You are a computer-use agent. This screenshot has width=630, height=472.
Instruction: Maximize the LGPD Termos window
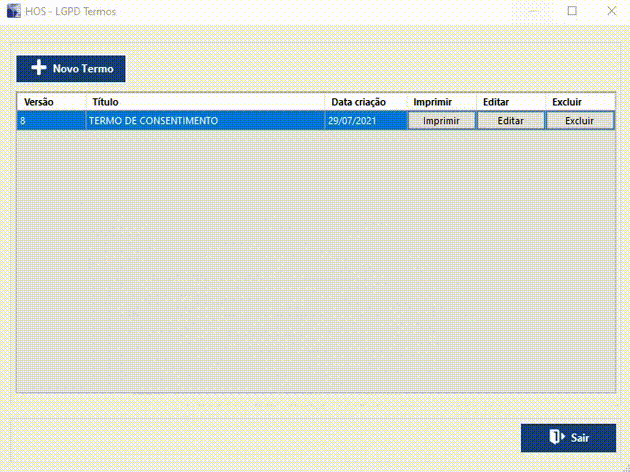572,11
